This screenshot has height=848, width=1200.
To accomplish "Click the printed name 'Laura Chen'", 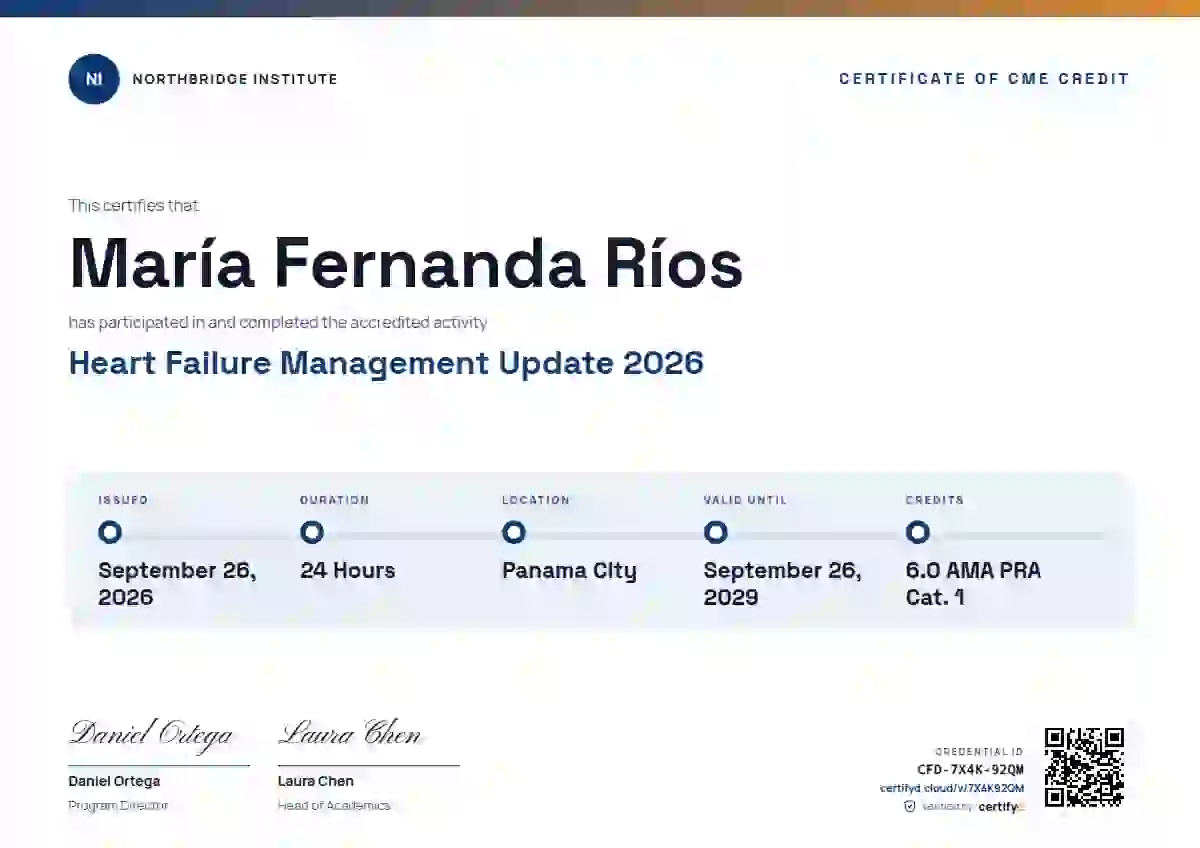I will pyautogui.click(x=316, y=781).
